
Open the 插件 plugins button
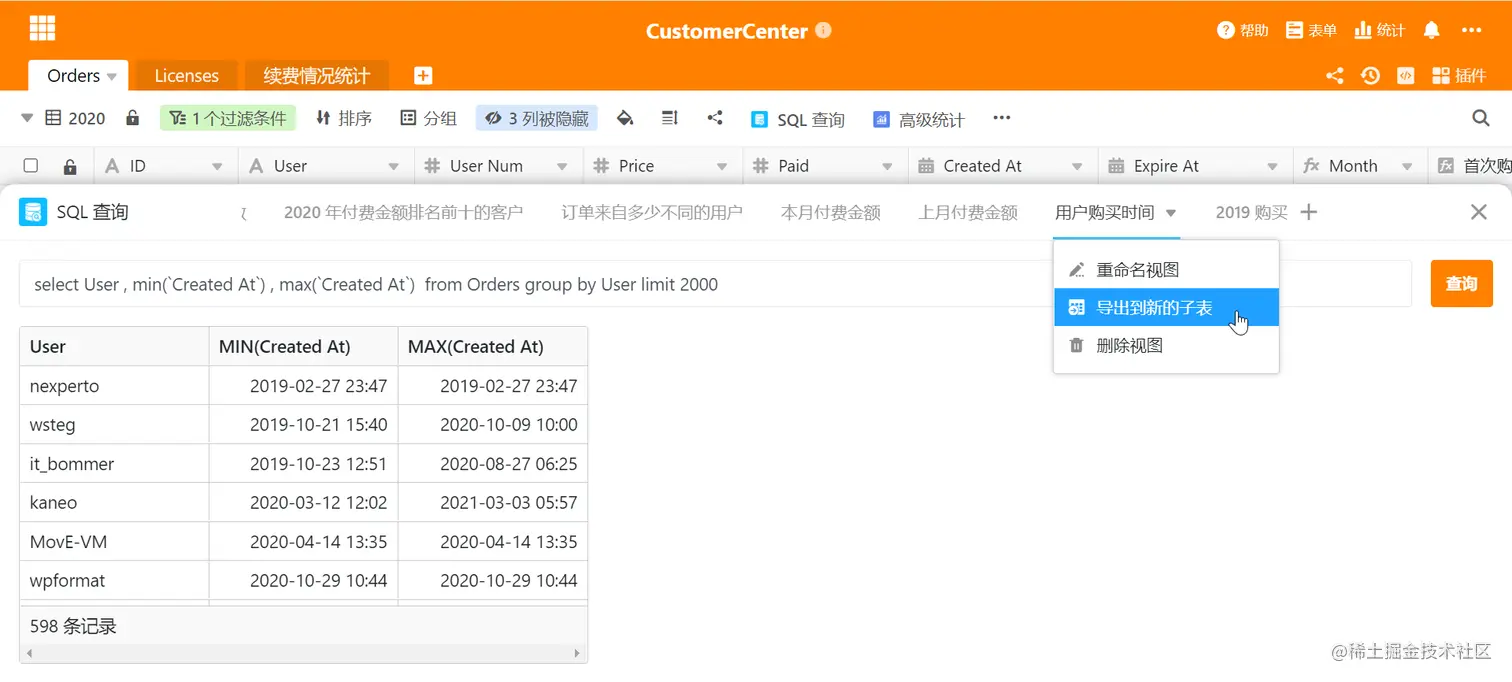pyautogui.click(x=1459, y=76)
